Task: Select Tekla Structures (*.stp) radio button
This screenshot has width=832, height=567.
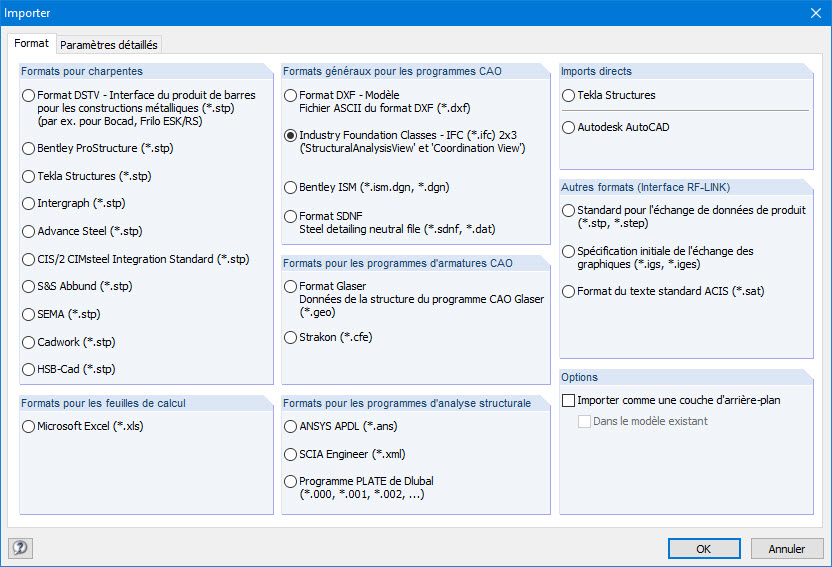Action: [x=29, y=176]
